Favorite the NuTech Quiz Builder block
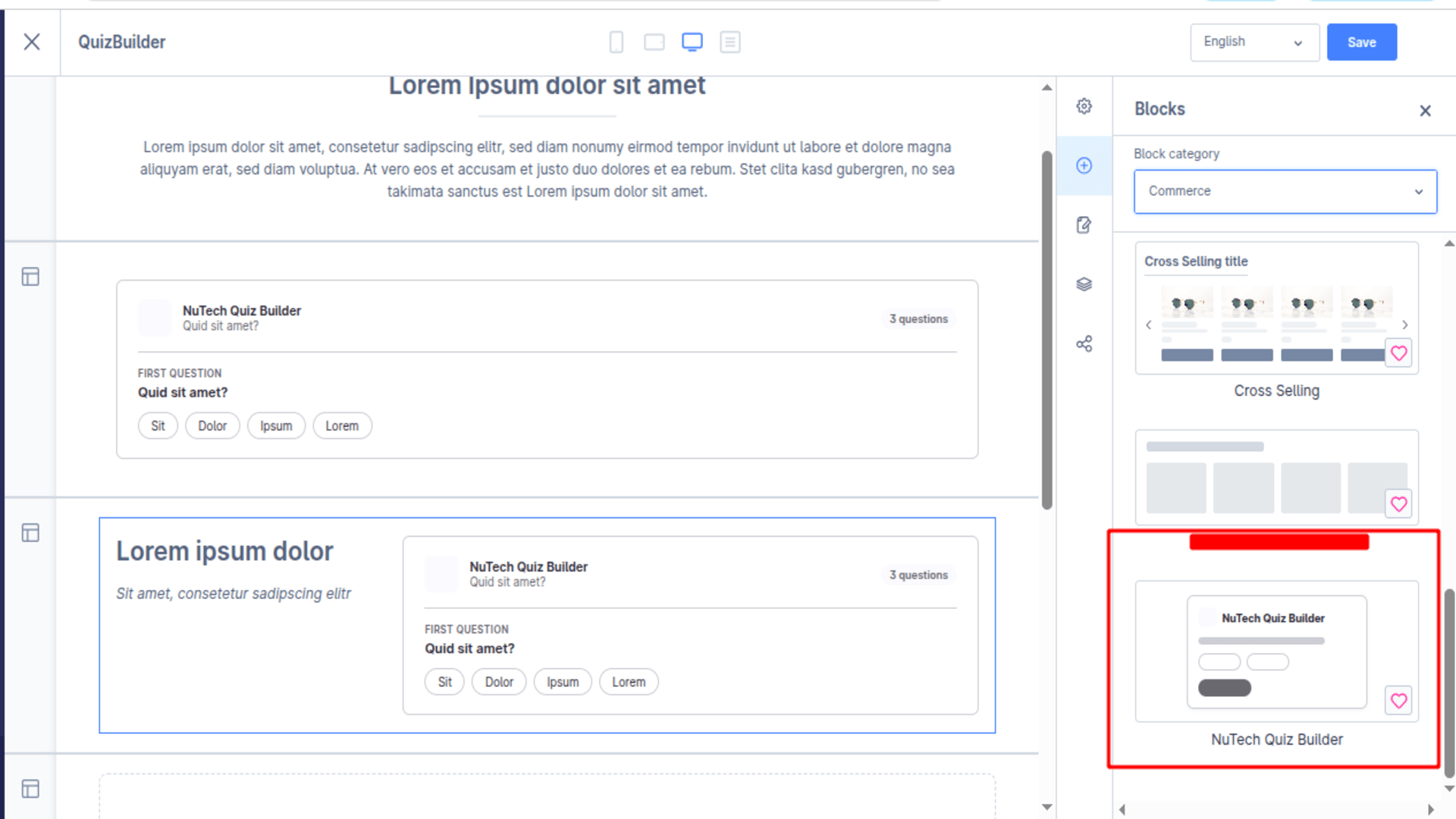This screenshot has width=1456, height=819. click(x=1398, y=701)
